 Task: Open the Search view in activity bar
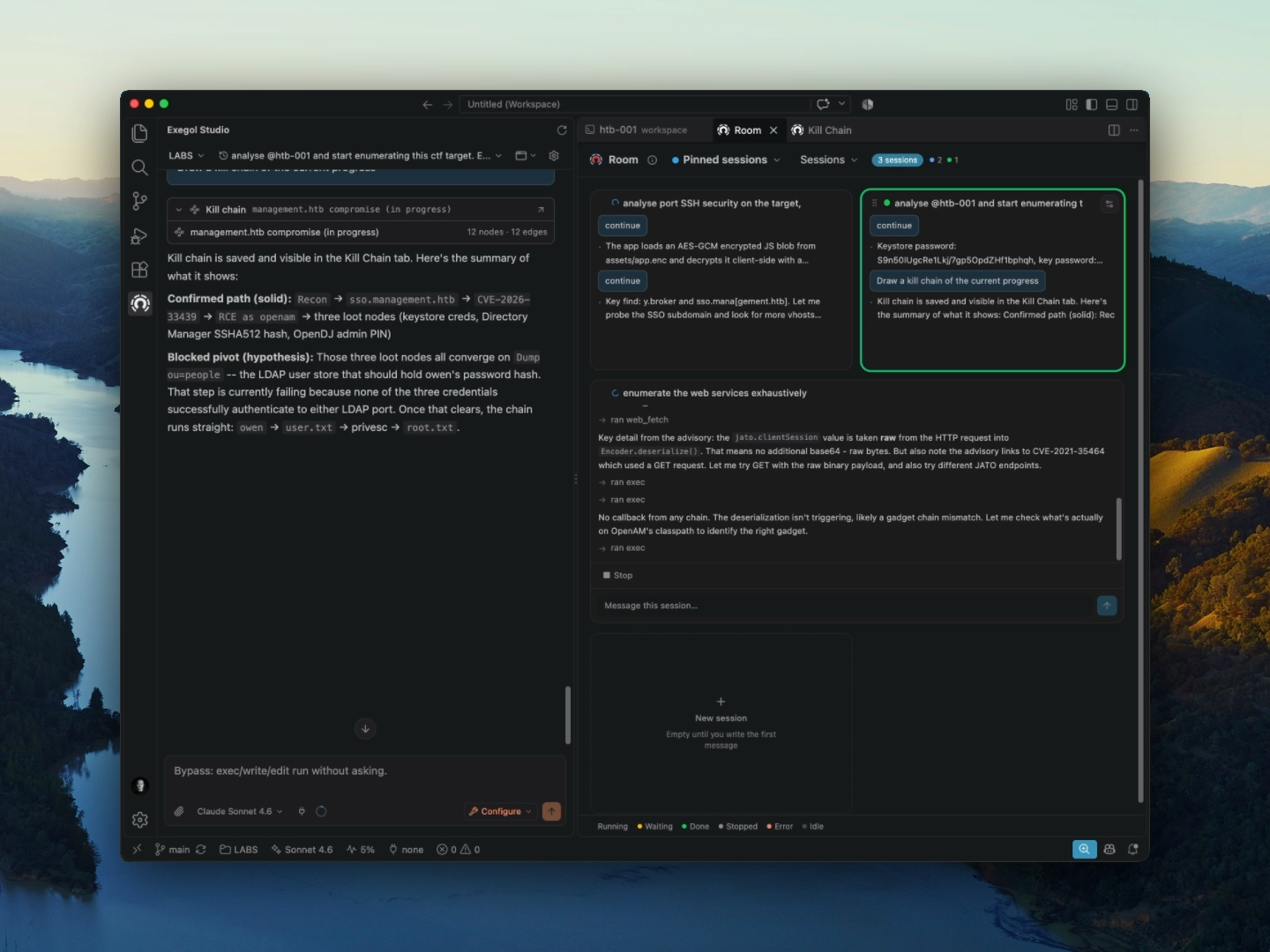[139, 167]
